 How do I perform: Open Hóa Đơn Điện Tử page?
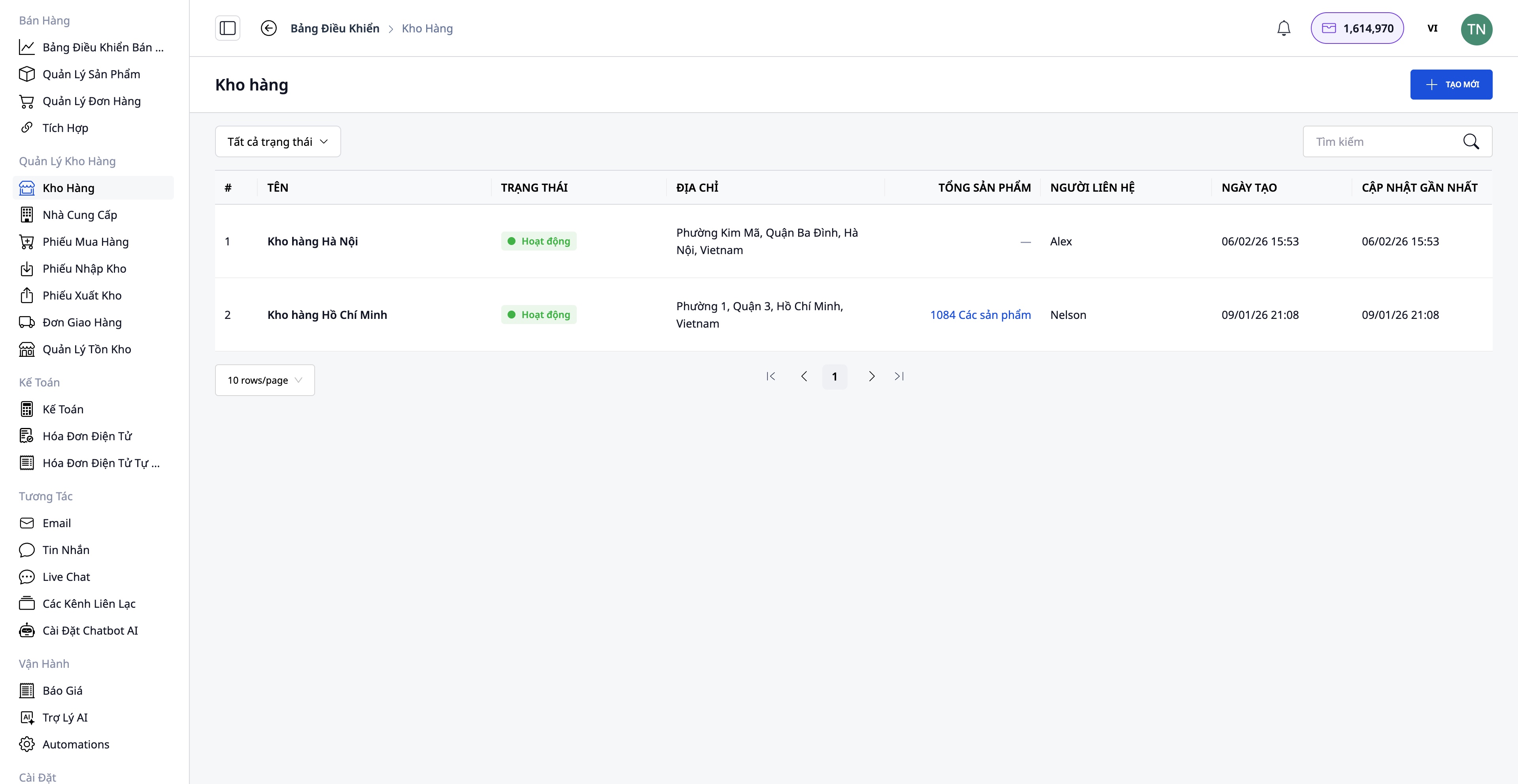click(x=87, y=436)
